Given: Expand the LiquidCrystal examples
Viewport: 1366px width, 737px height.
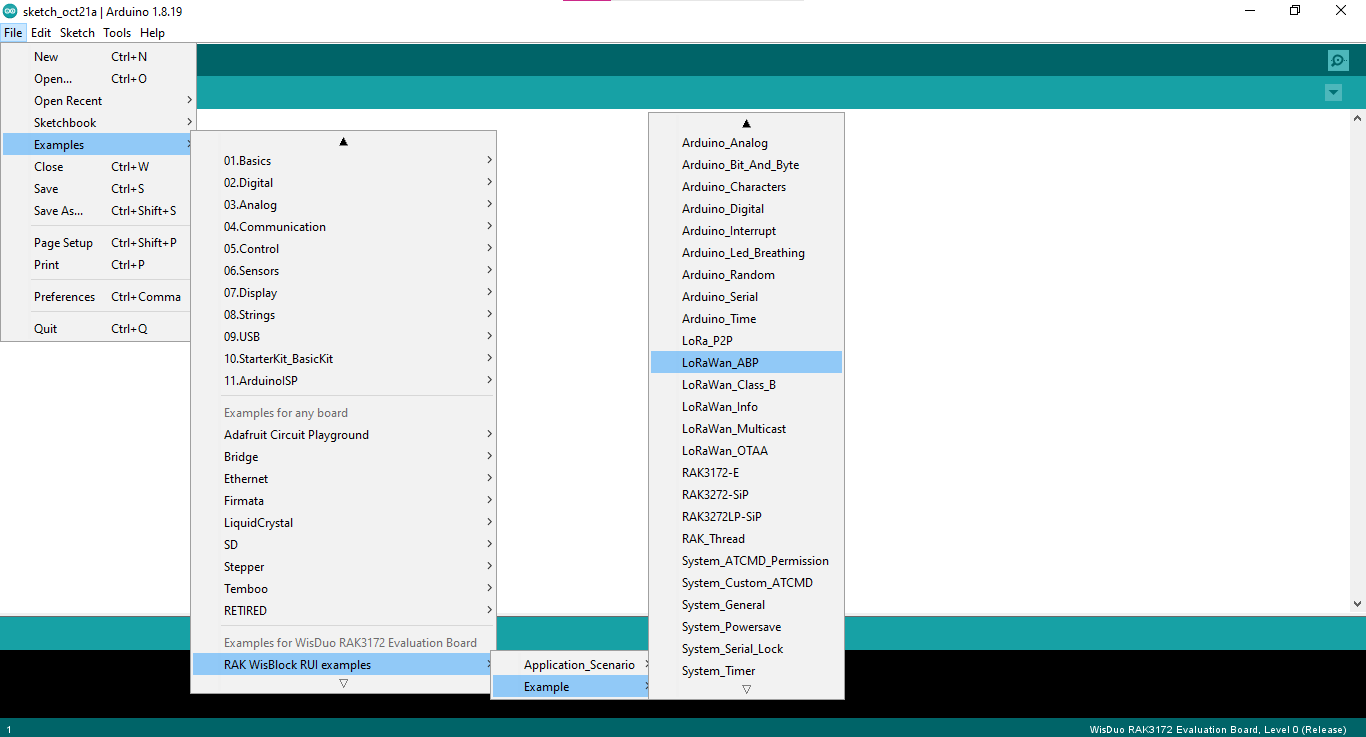Looking at the screenshot, I should point(344,523).
